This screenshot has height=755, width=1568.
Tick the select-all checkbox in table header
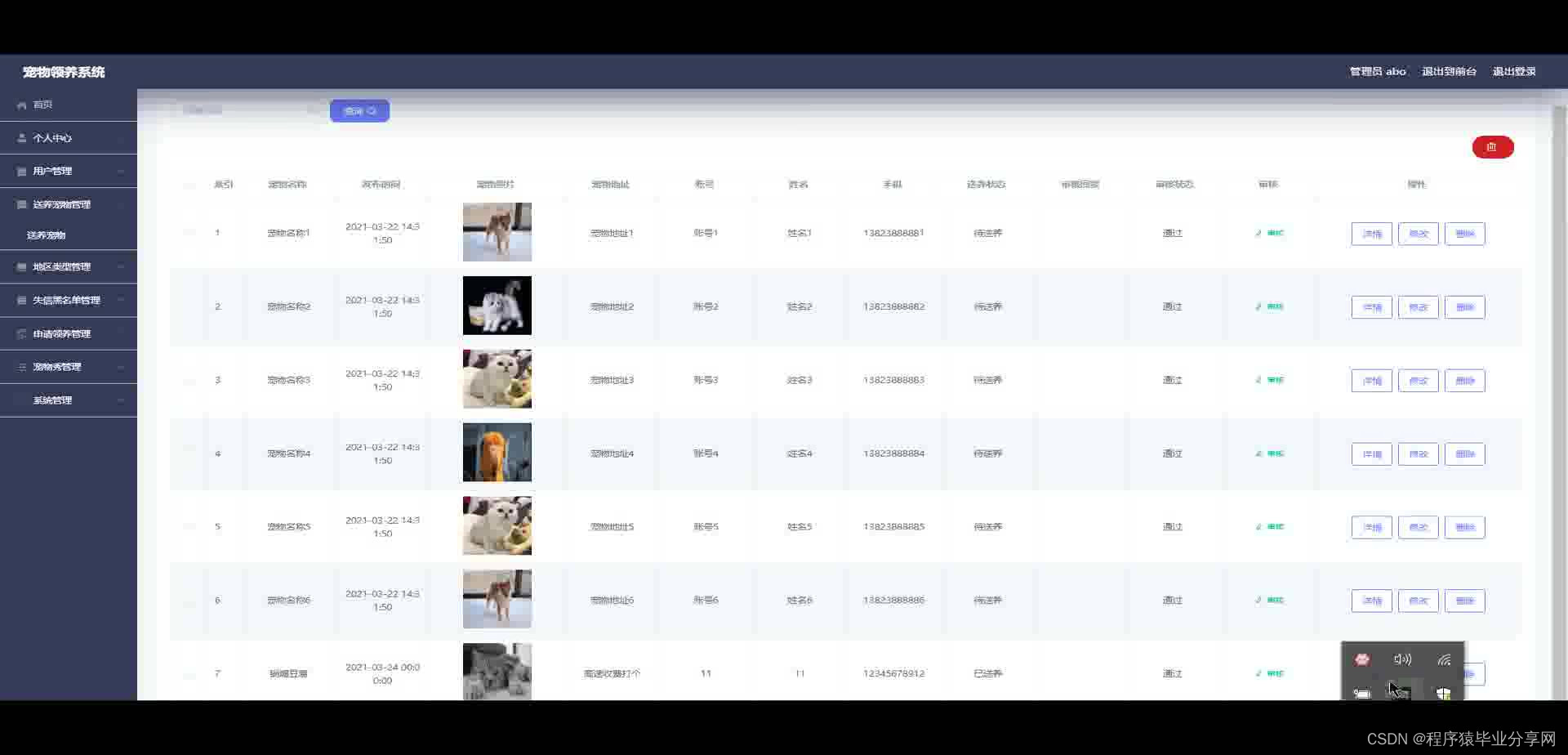[189, 185]
